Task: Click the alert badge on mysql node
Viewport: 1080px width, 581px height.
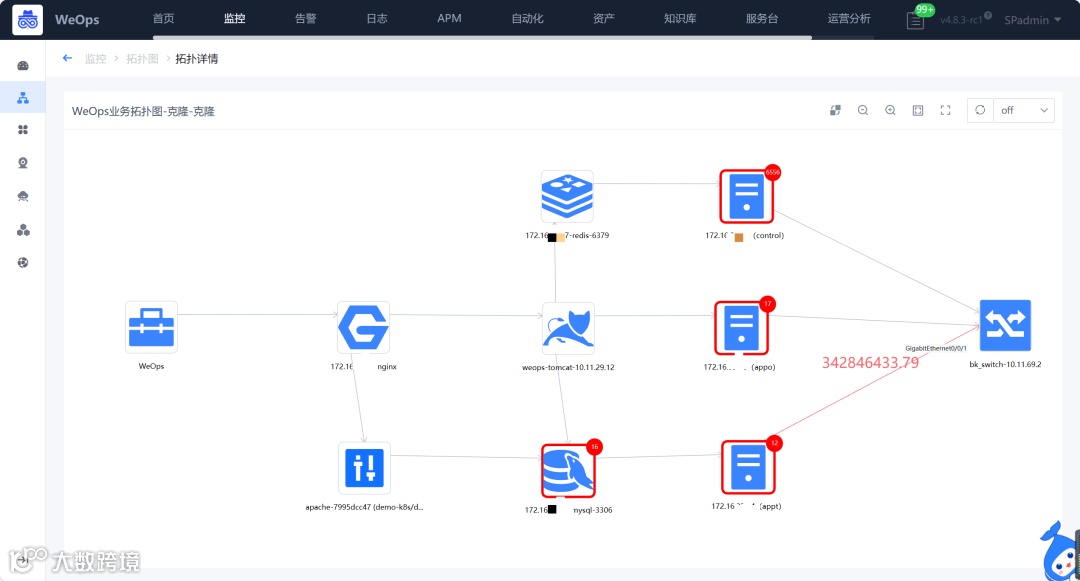Action: (594, 447)
